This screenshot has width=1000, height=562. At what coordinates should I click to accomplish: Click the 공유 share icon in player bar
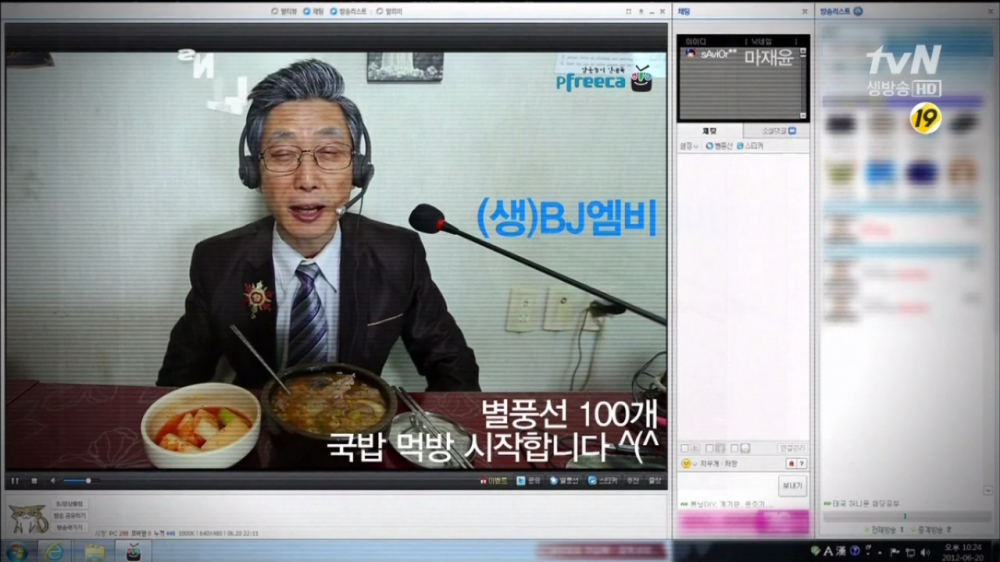pyautogui.click(x=528, y=480)
